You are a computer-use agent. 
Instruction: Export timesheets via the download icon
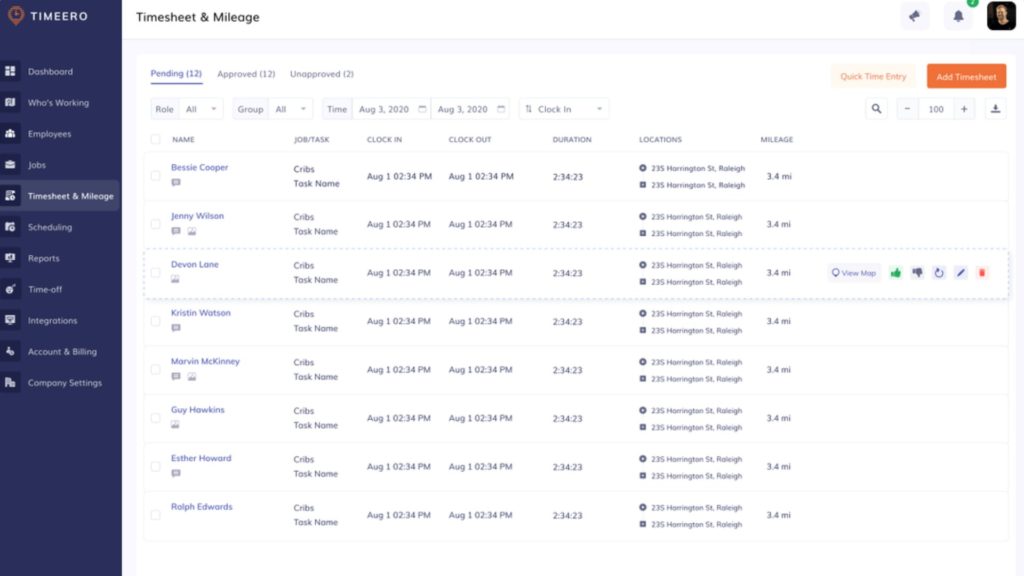coord(996,109)
